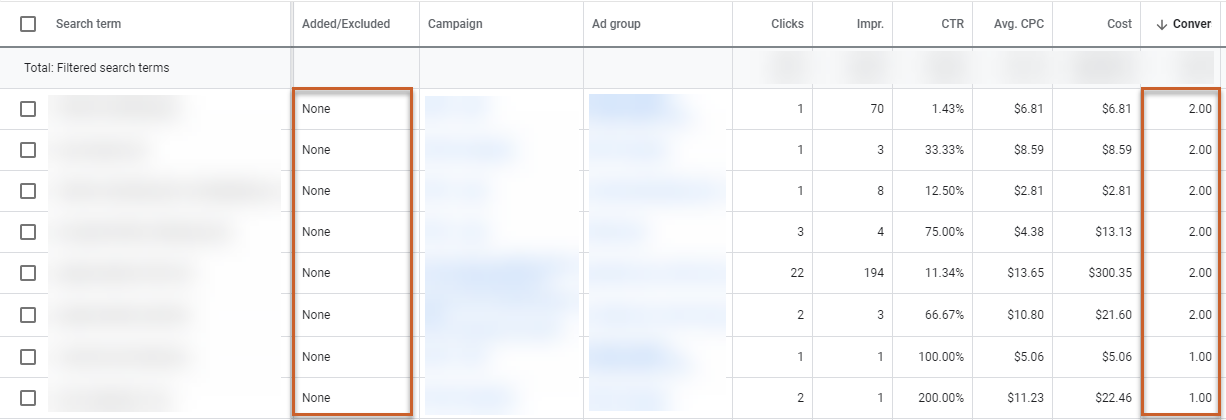
Task: Click the $300.35 cost cell
Action: tap(1111, 273)
